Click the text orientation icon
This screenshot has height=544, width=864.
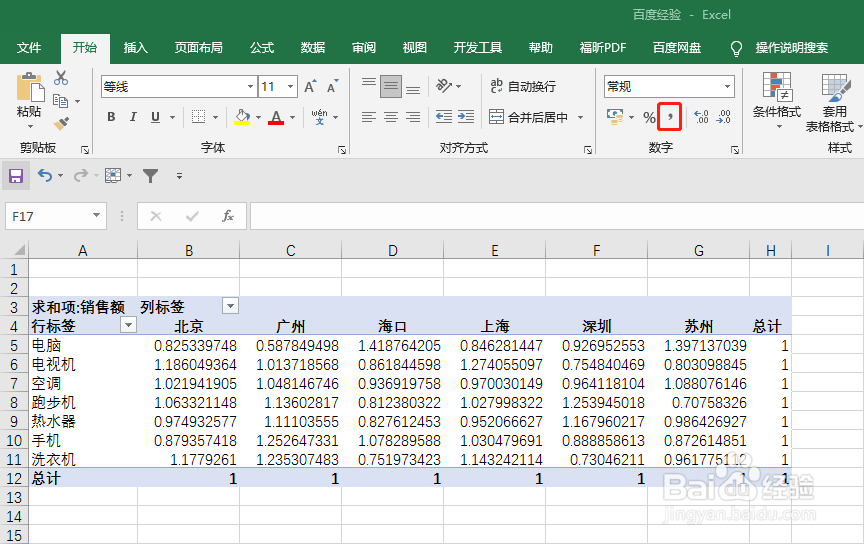[444, 86]
